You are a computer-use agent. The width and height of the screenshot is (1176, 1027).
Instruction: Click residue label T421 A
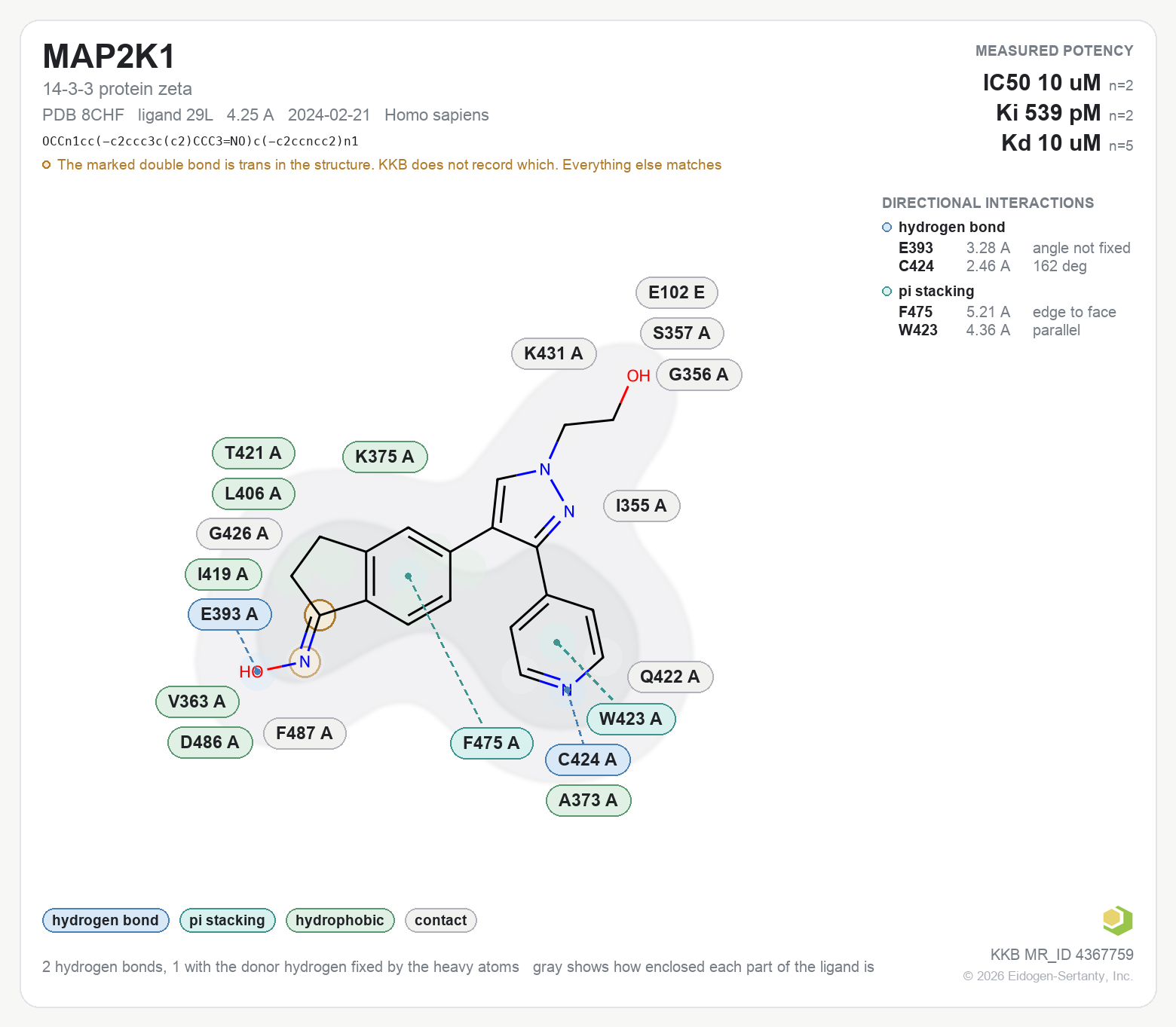coord(253,453)
